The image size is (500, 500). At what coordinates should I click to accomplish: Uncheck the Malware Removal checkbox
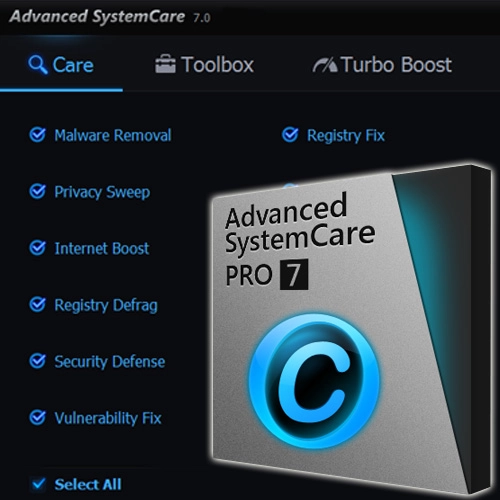[37, 135]
